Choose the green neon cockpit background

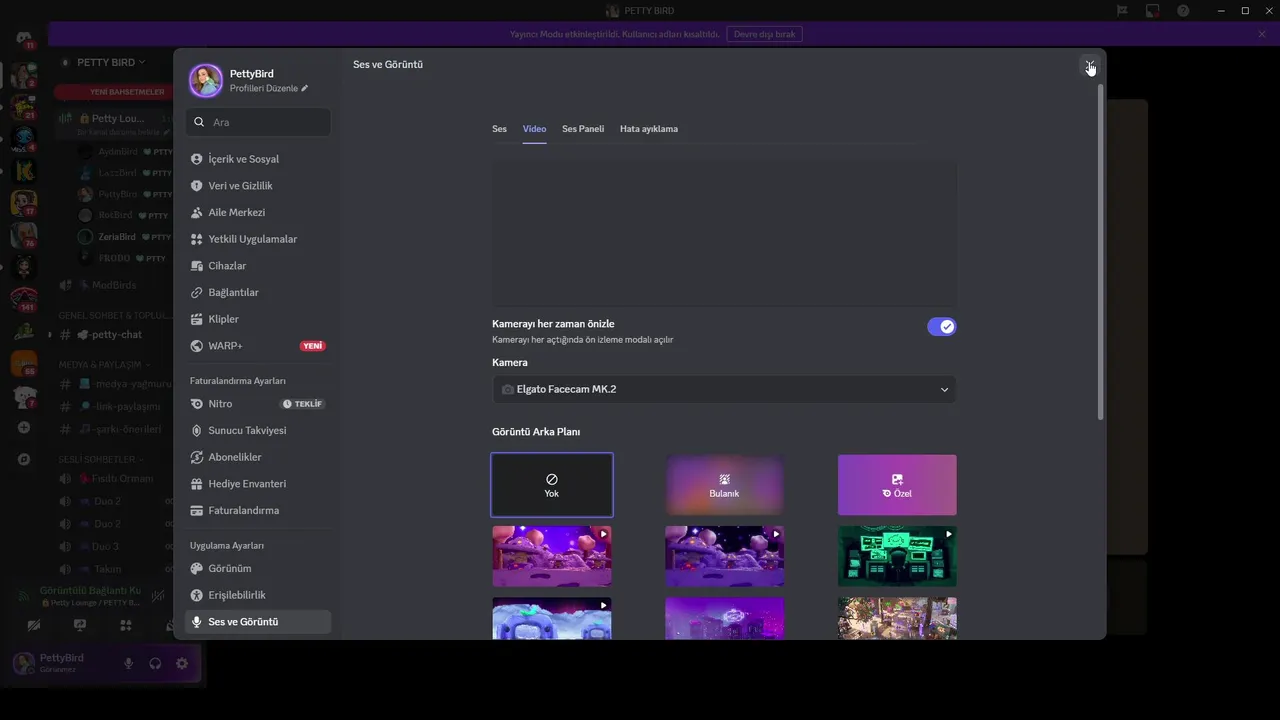click(897, 556)
